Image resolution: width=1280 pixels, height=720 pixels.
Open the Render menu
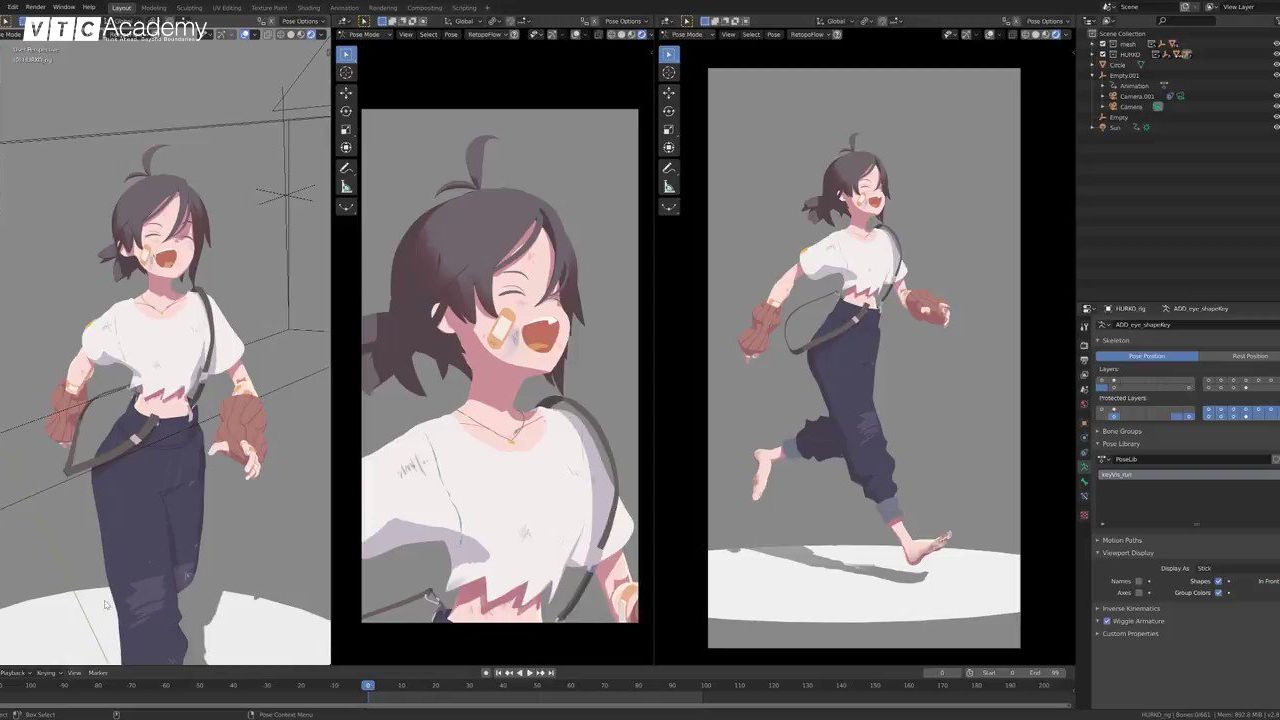pyautogui.click(x=35, y=7)
